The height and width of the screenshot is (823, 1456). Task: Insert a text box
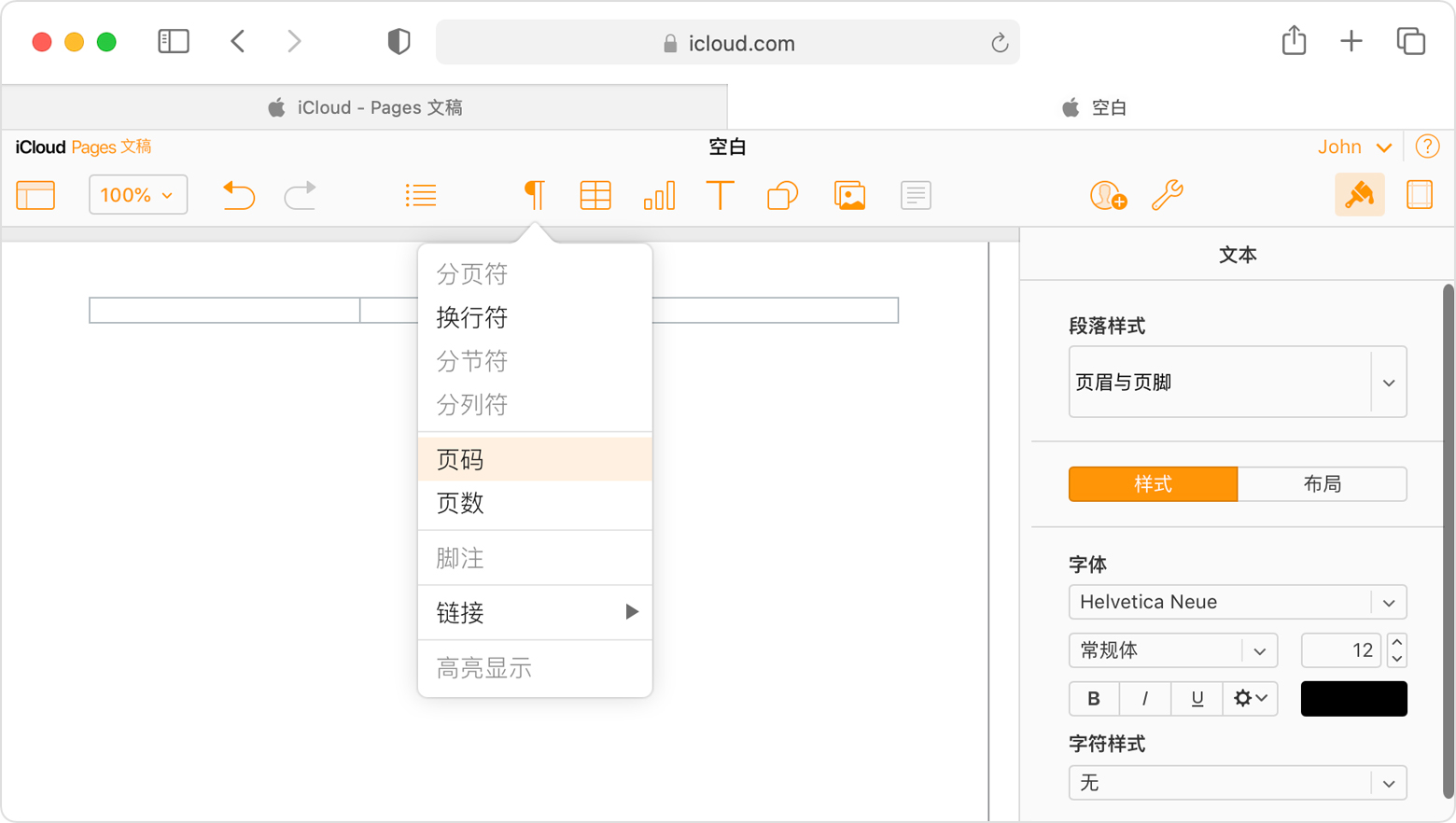pos(720,195)
